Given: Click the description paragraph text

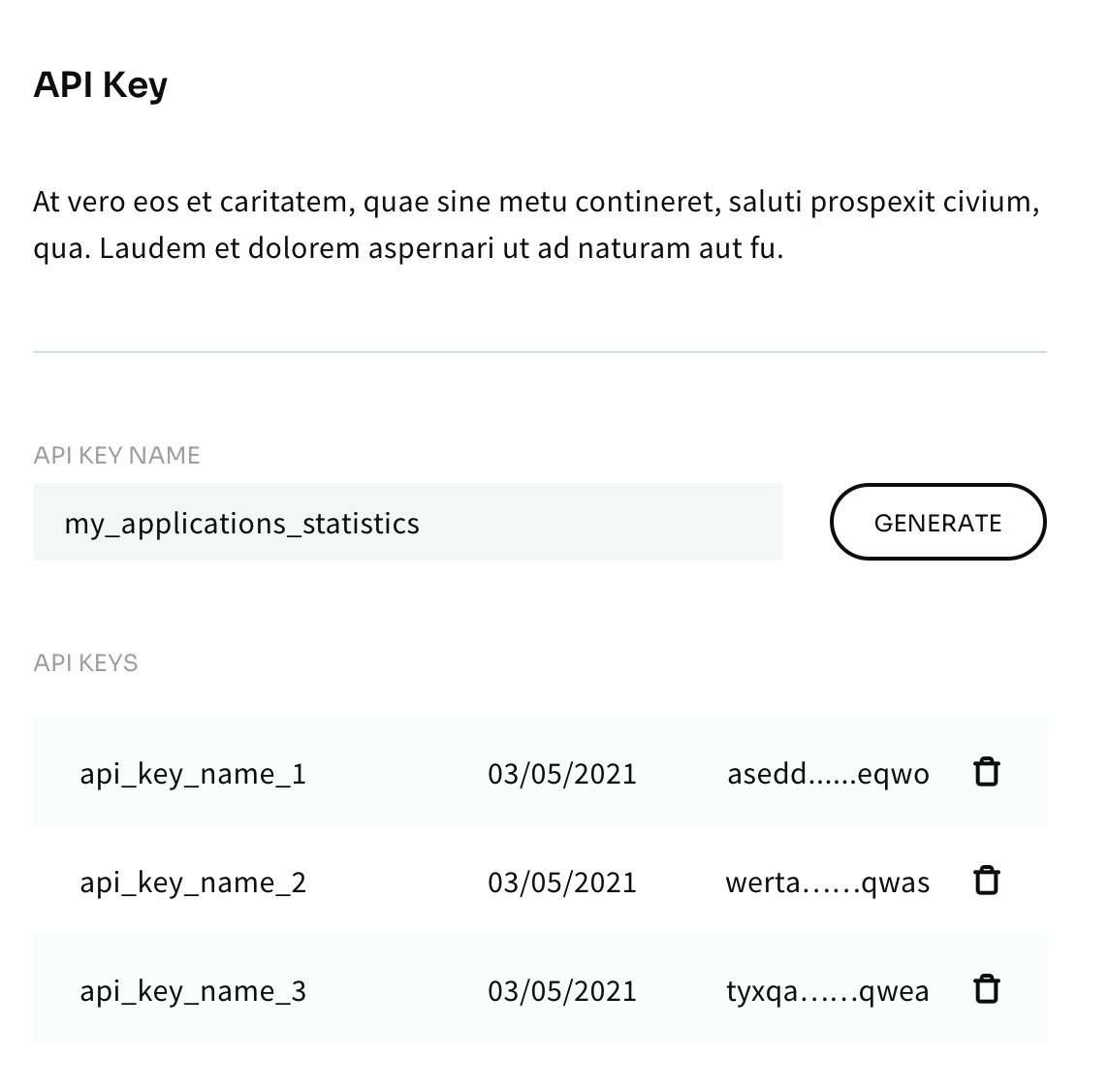Looking at the screenshot, I should pyautogui.click(x=537, y=224).
